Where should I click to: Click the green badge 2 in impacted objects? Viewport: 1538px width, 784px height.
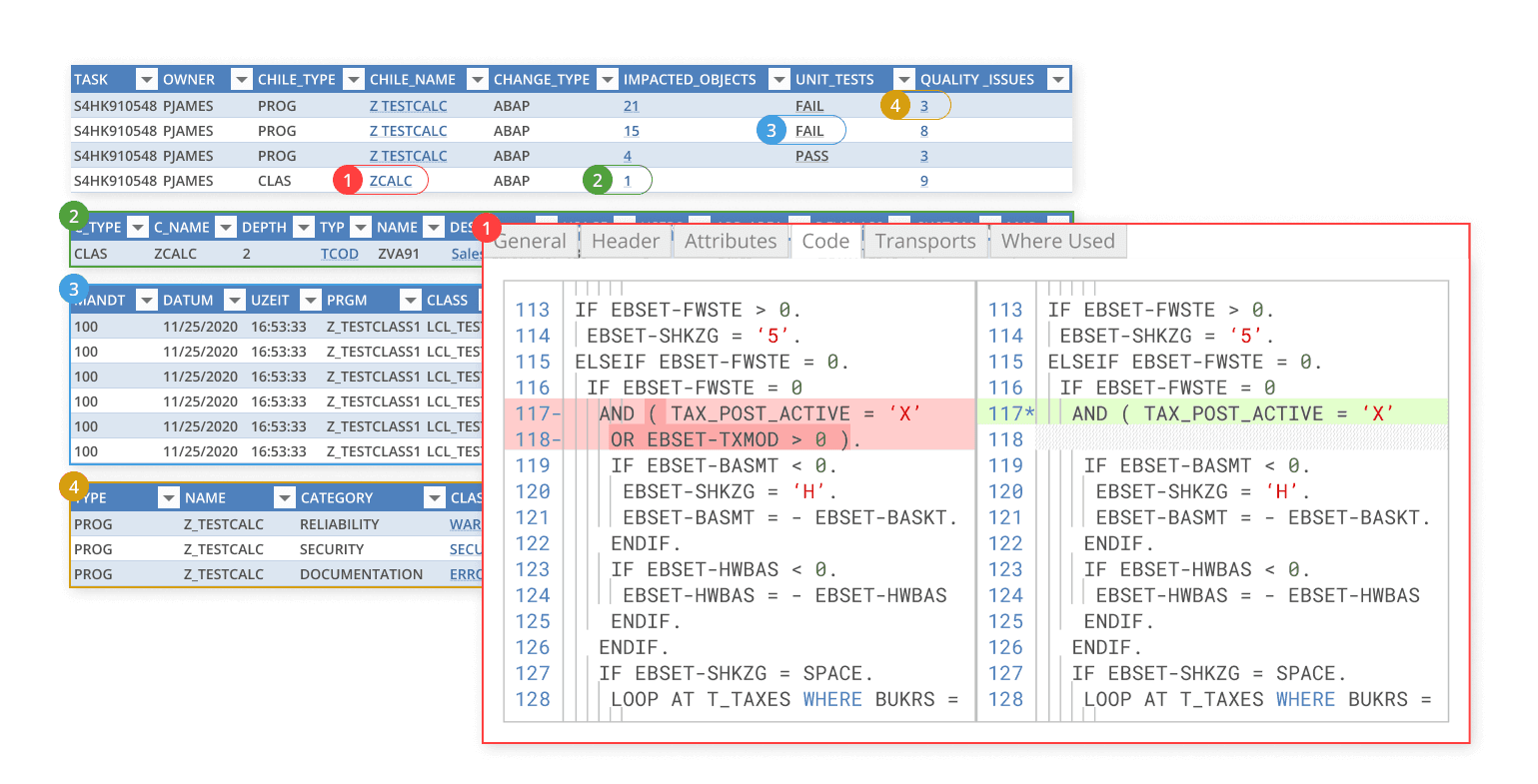[598, 181]
